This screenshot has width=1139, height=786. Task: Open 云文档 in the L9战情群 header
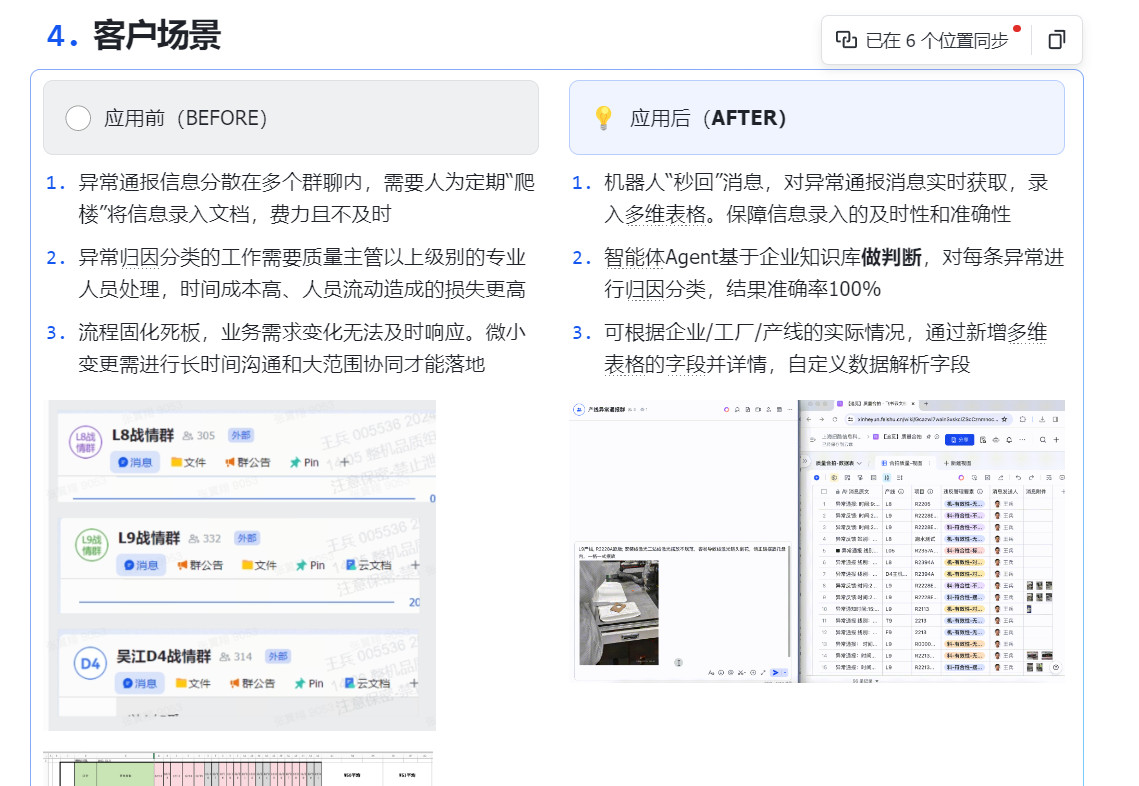(x=367, y=565)
